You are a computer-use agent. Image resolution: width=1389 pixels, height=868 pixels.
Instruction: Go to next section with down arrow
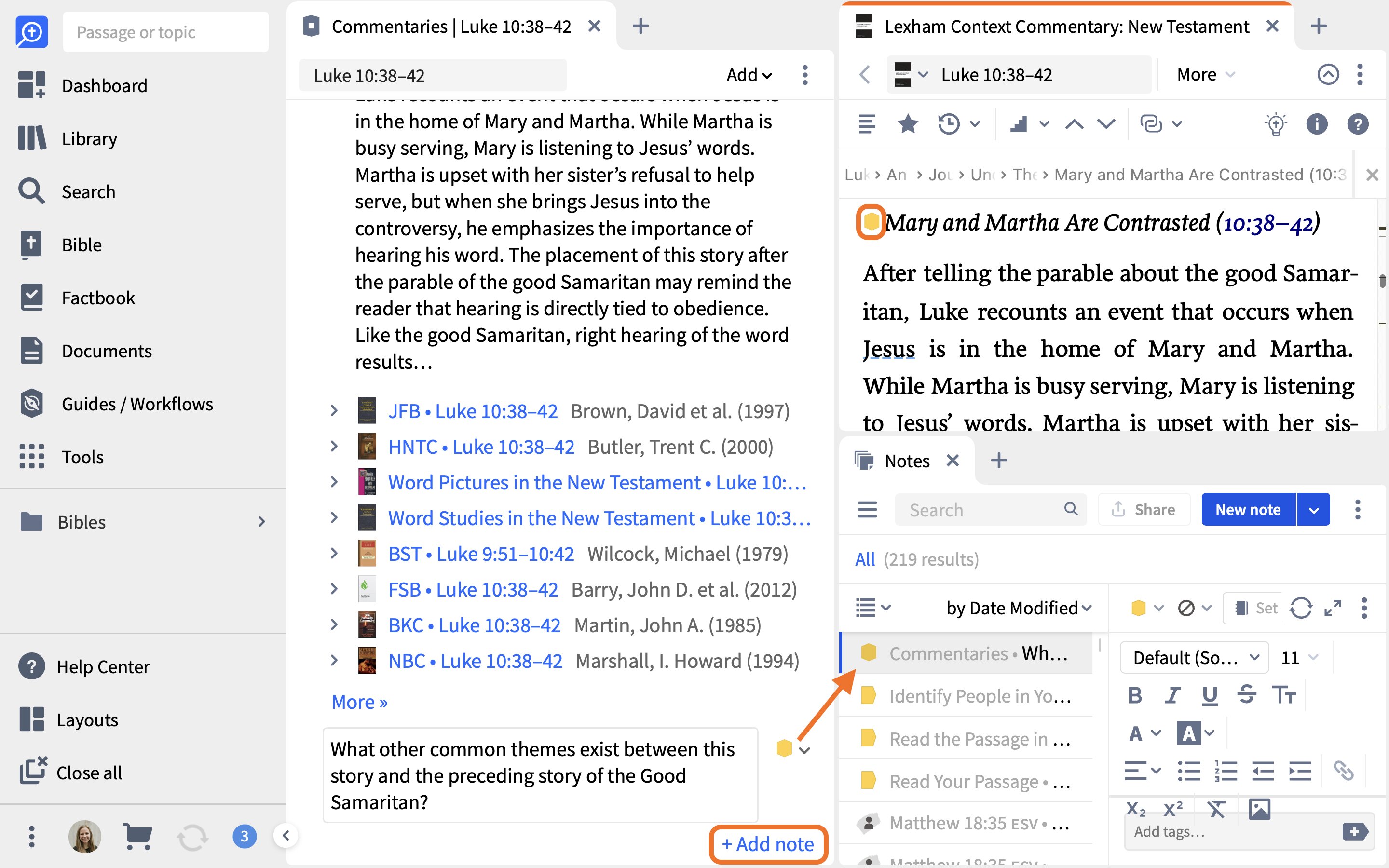(x=1106, y=123)
